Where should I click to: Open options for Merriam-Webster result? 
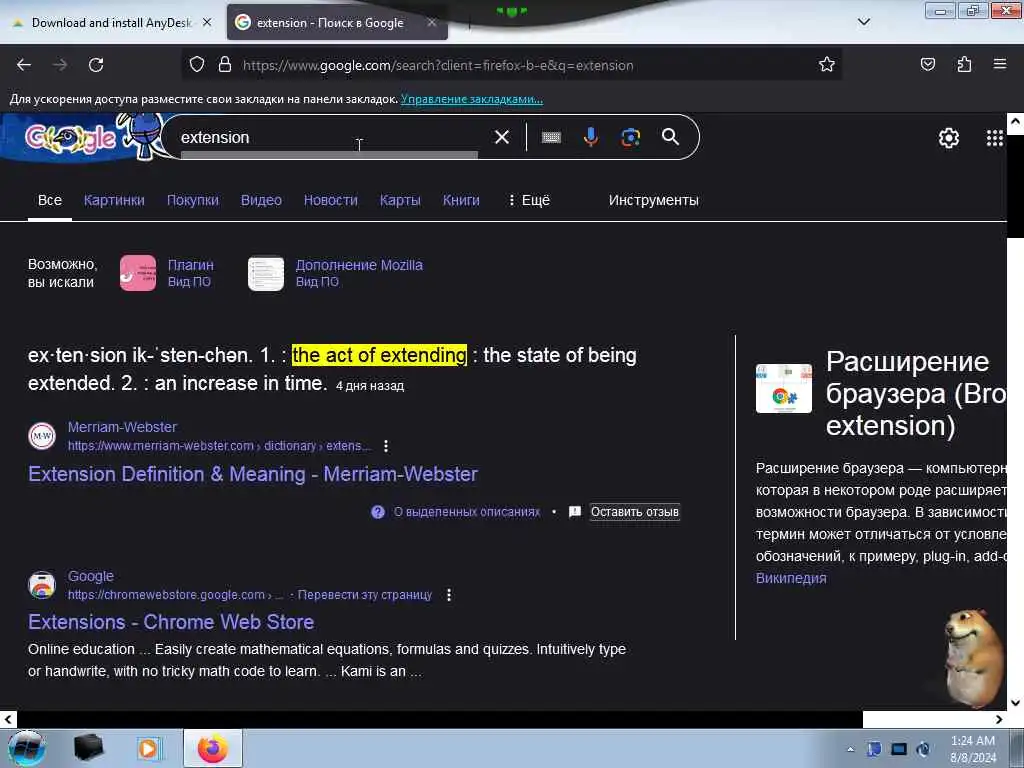pyautogui.click(x=386, y=446)
